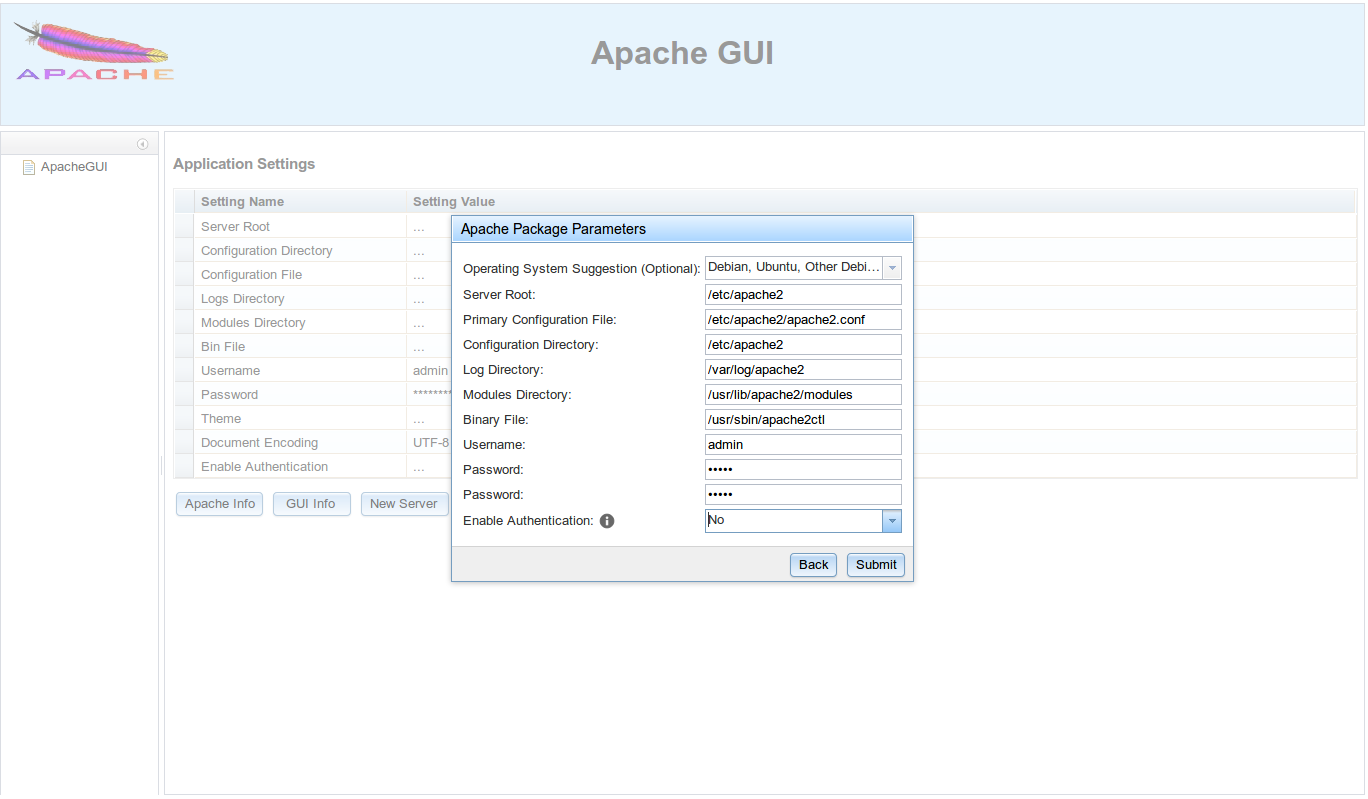This screenshot has height=799, width=1368.
Task: Select ApacheGUI tree node
Action: [x=74, y=167]
